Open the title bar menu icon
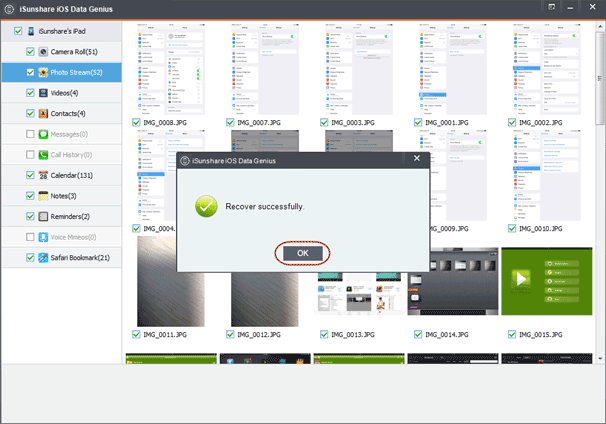The image size is (606, 424). coord(552,7)
